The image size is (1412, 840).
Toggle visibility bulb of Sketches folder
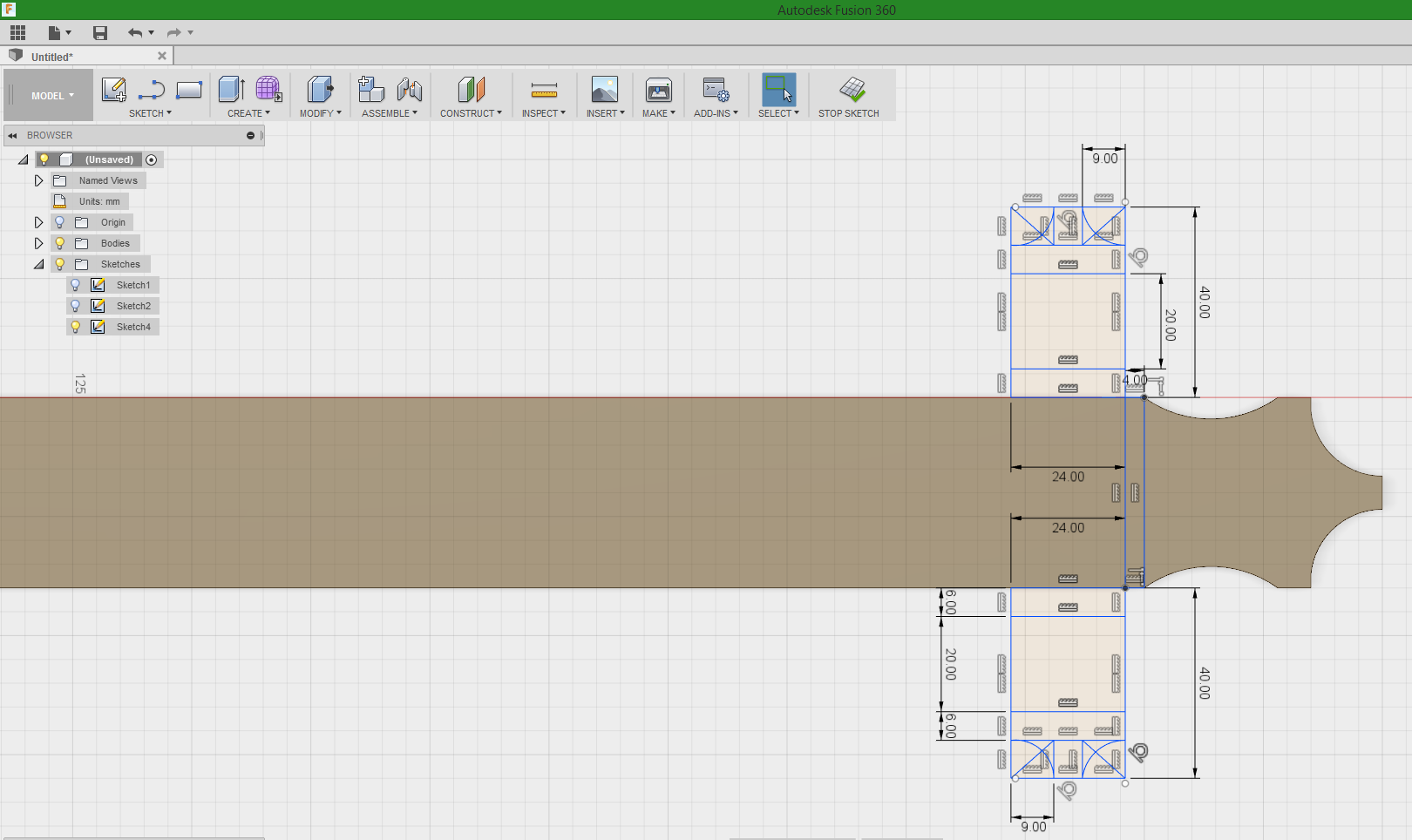coord(60,264)
